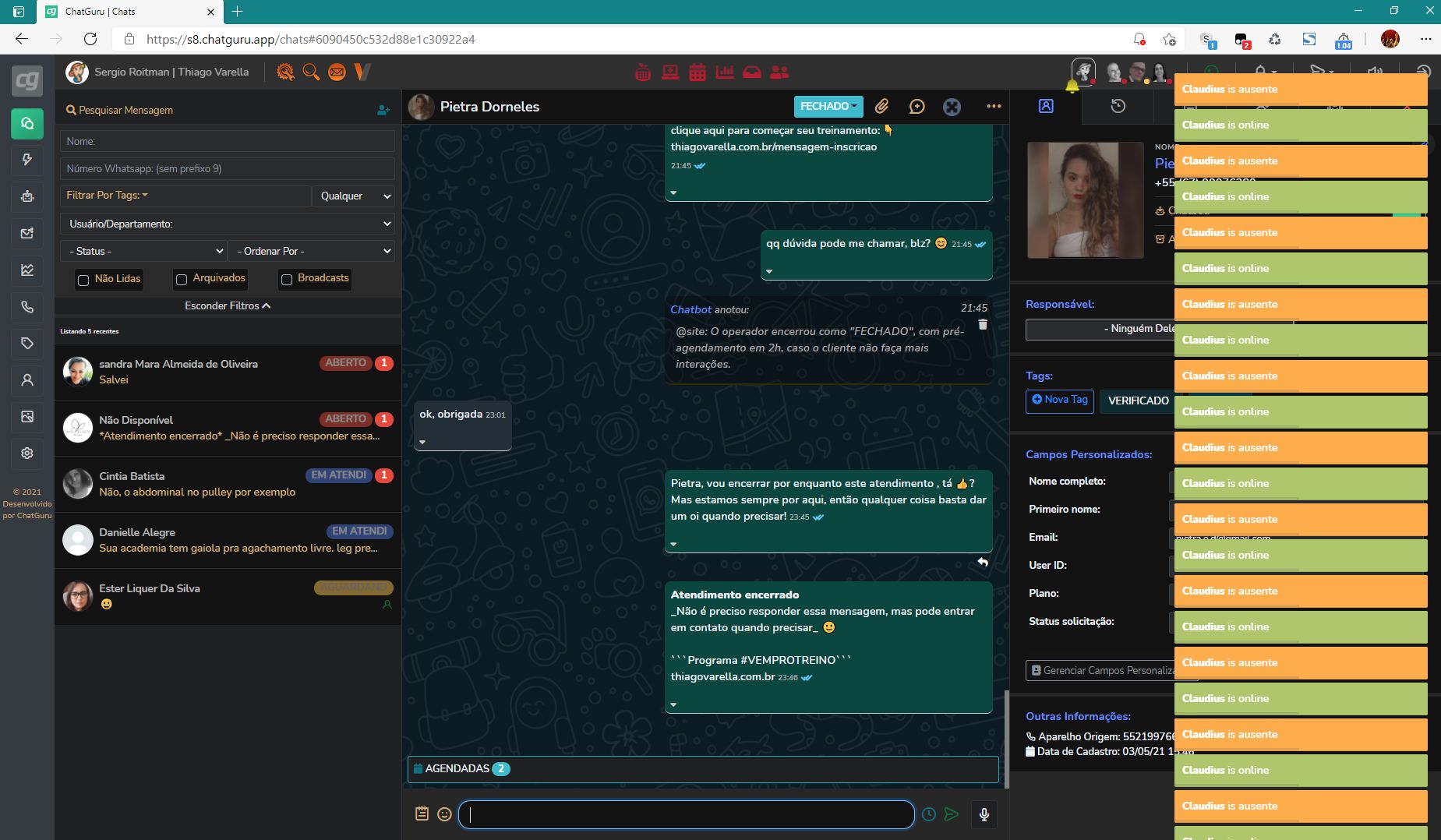1441x840 pixels.
Task: Expand options arrow on 'qq dúvida' message
Action: tap(769, 271)
